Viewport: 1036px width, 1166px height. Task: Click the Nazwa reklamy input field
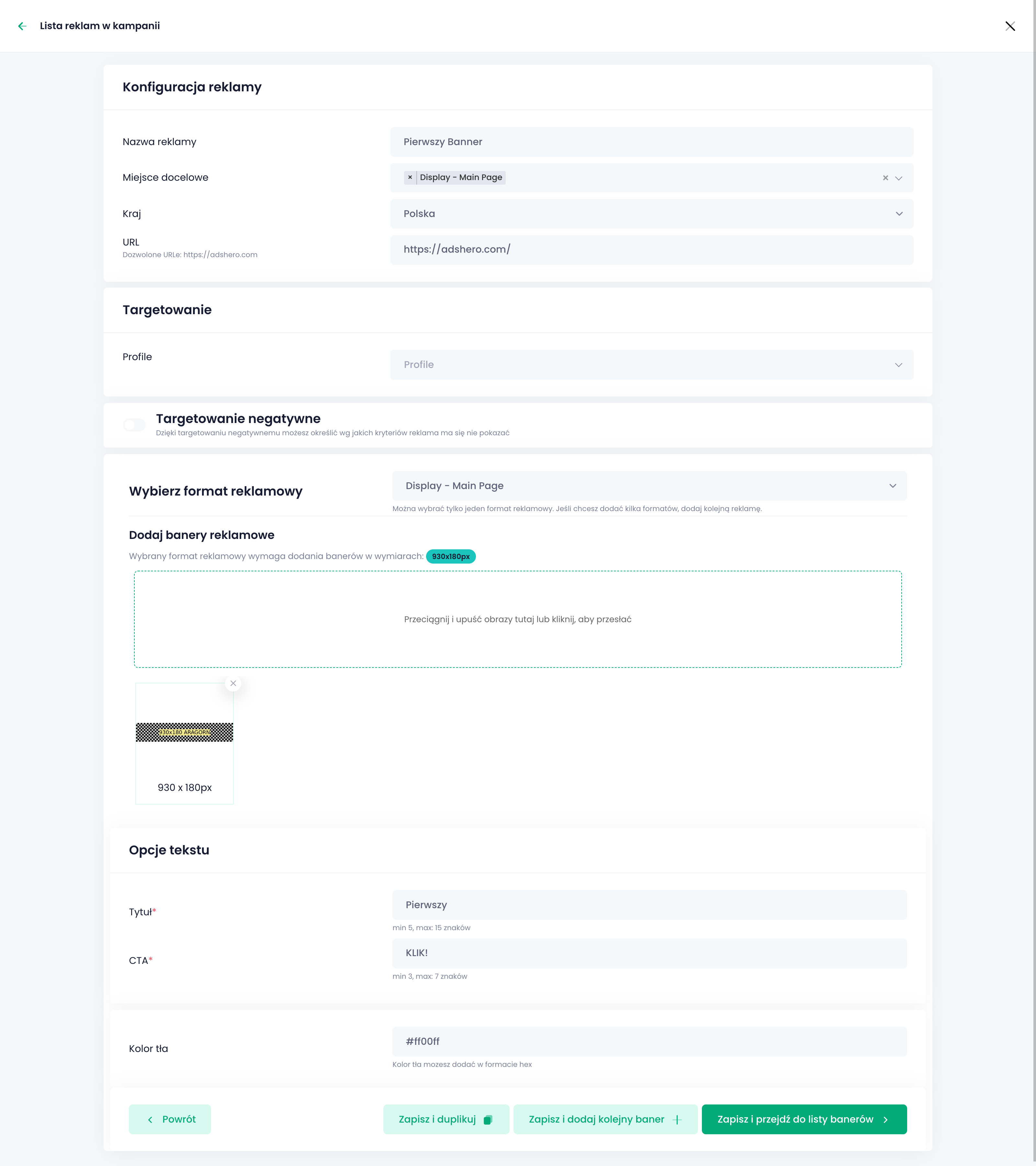pyautogui.click(x=651, y=142)
